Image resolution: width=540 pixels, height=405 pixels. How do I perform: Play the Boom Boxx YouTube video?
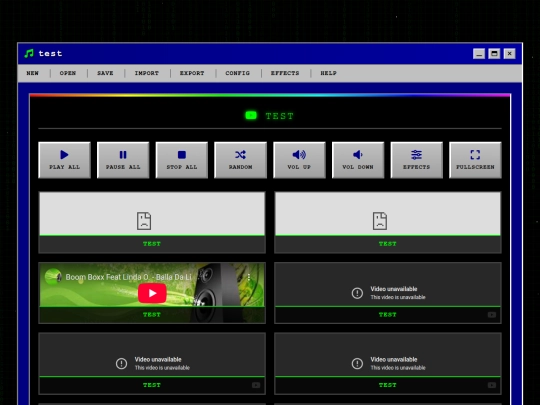152,293
